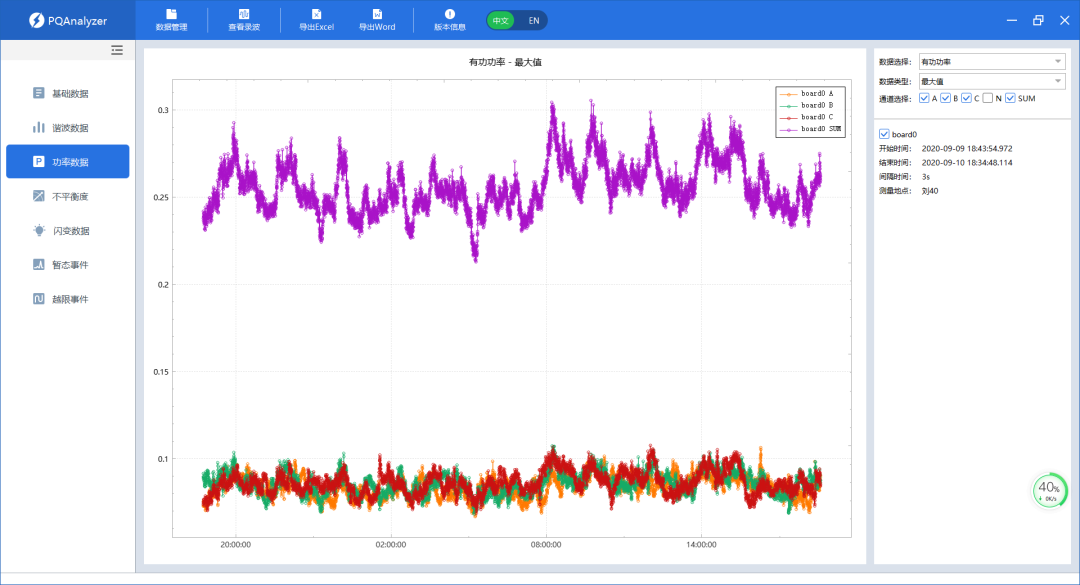Expand the 数据类型 dropdown showing 最大值
Image resolution: width=1080 pixels, height=585 pixels.
coord(992,81)
